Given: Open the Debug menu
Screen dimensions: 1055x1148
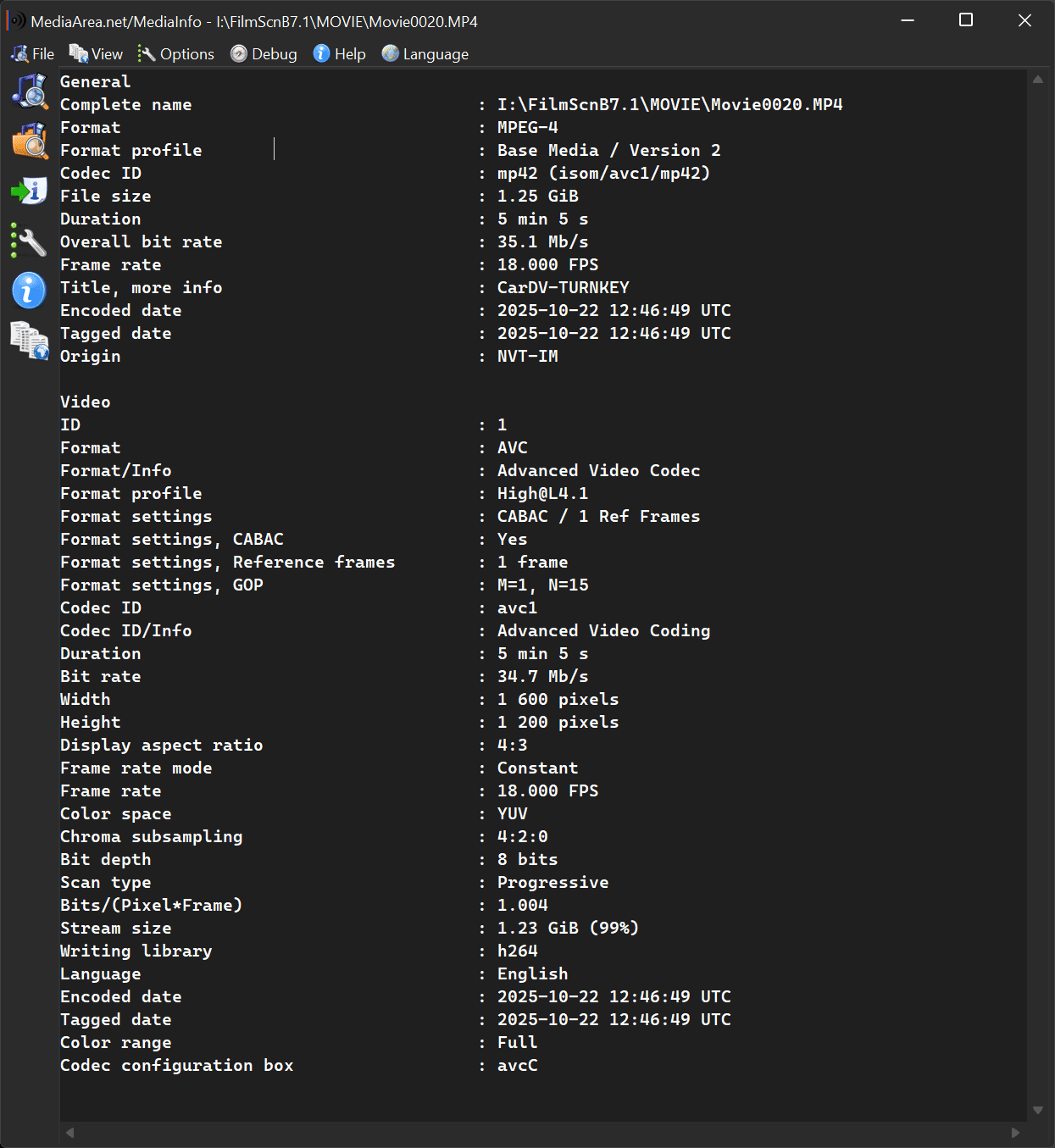Looking at the screenshot, I should 264,54.
